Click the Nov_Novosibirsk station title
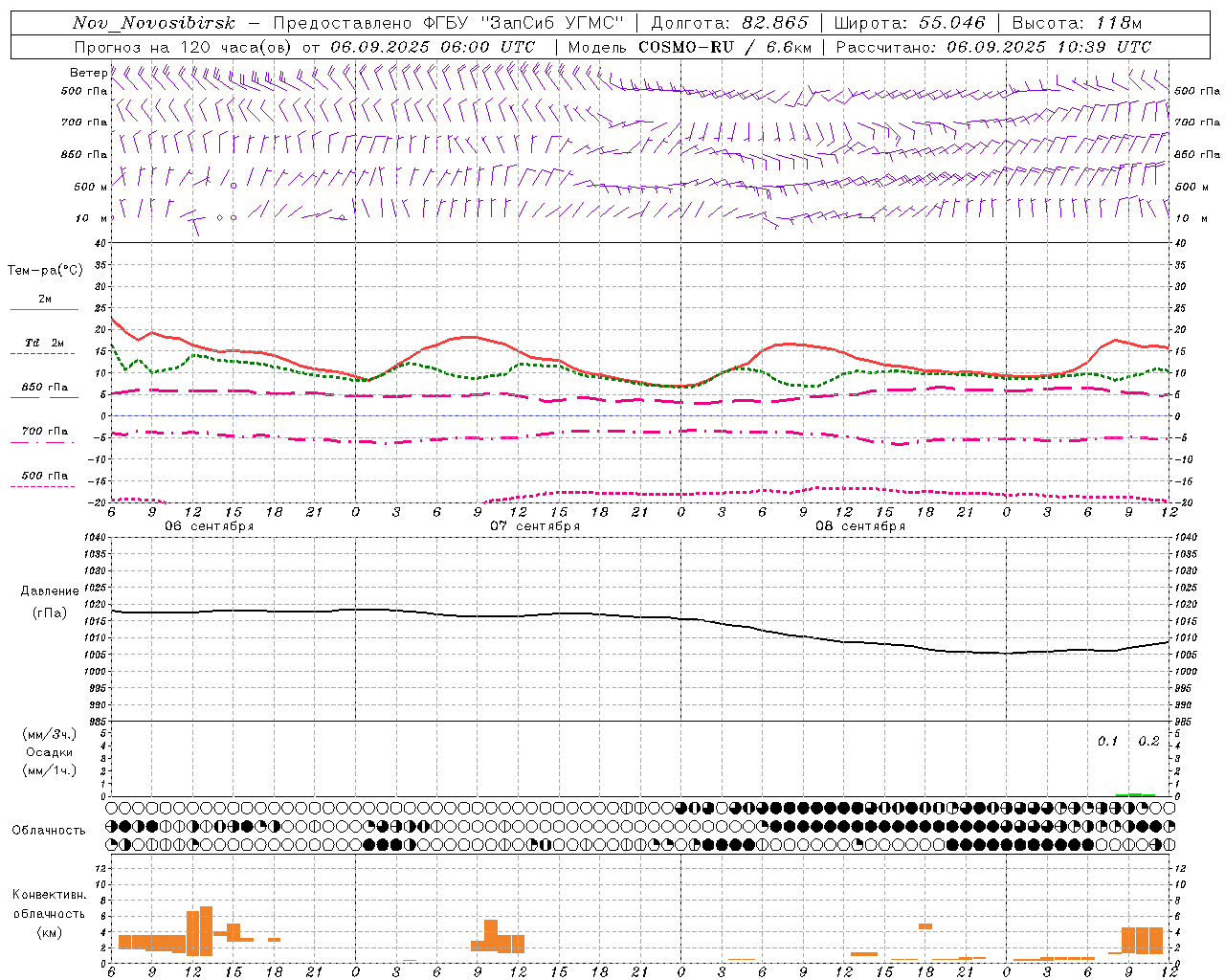 coord(154,23)
